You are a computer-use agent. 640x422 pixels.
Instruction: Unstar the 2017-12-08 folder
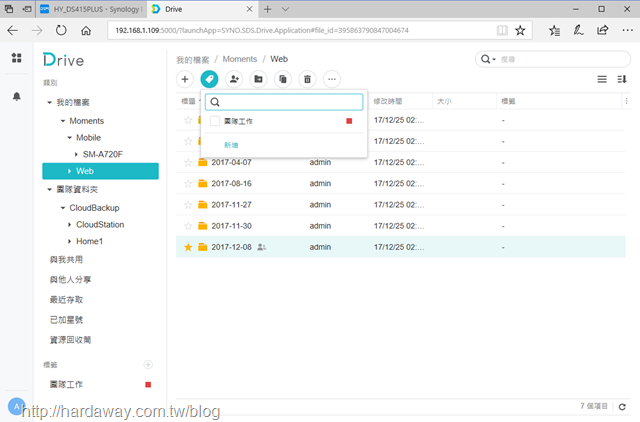click(x=188, y=247)
